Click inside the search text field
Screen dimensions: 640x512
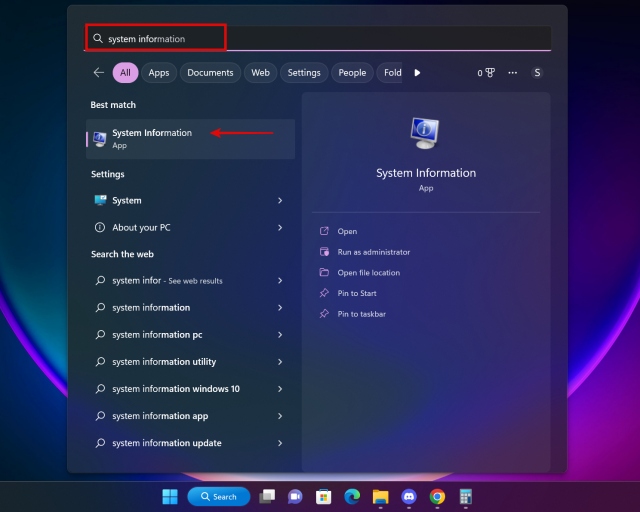click(x=318, y=38)
